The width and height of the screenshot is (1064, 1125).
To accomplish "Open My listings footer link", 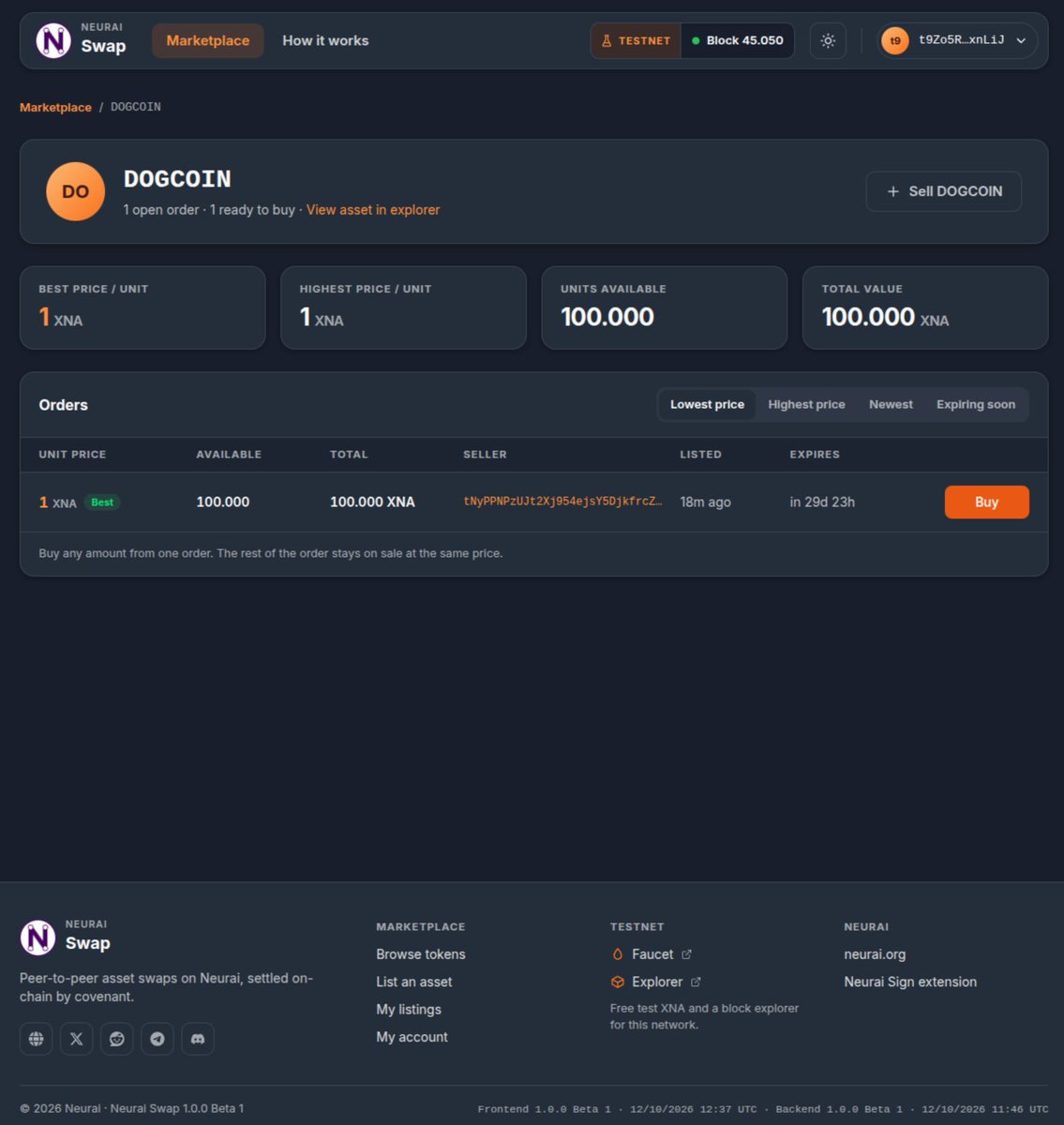I will [x=409, y=1010].
